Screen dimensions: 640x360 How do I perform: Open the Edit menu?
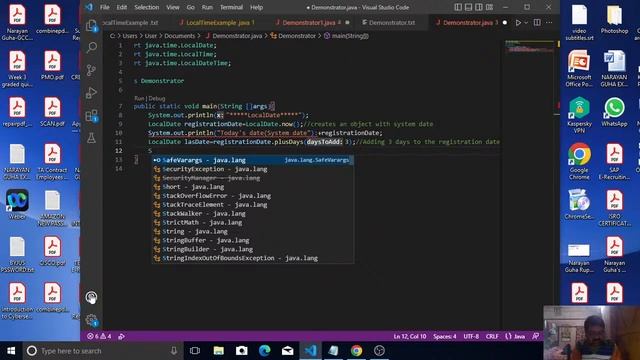click(x=122, y=7)
